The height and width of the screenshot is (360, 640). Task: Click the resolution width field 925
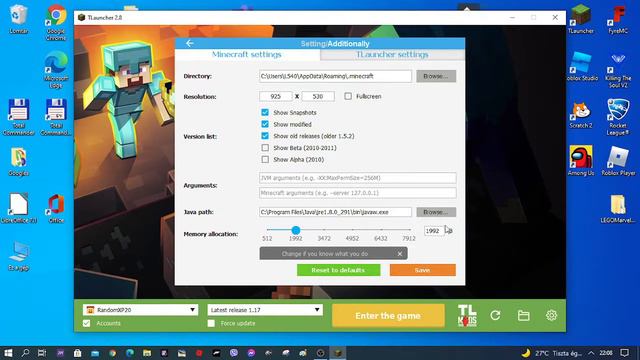coord(276,96)
